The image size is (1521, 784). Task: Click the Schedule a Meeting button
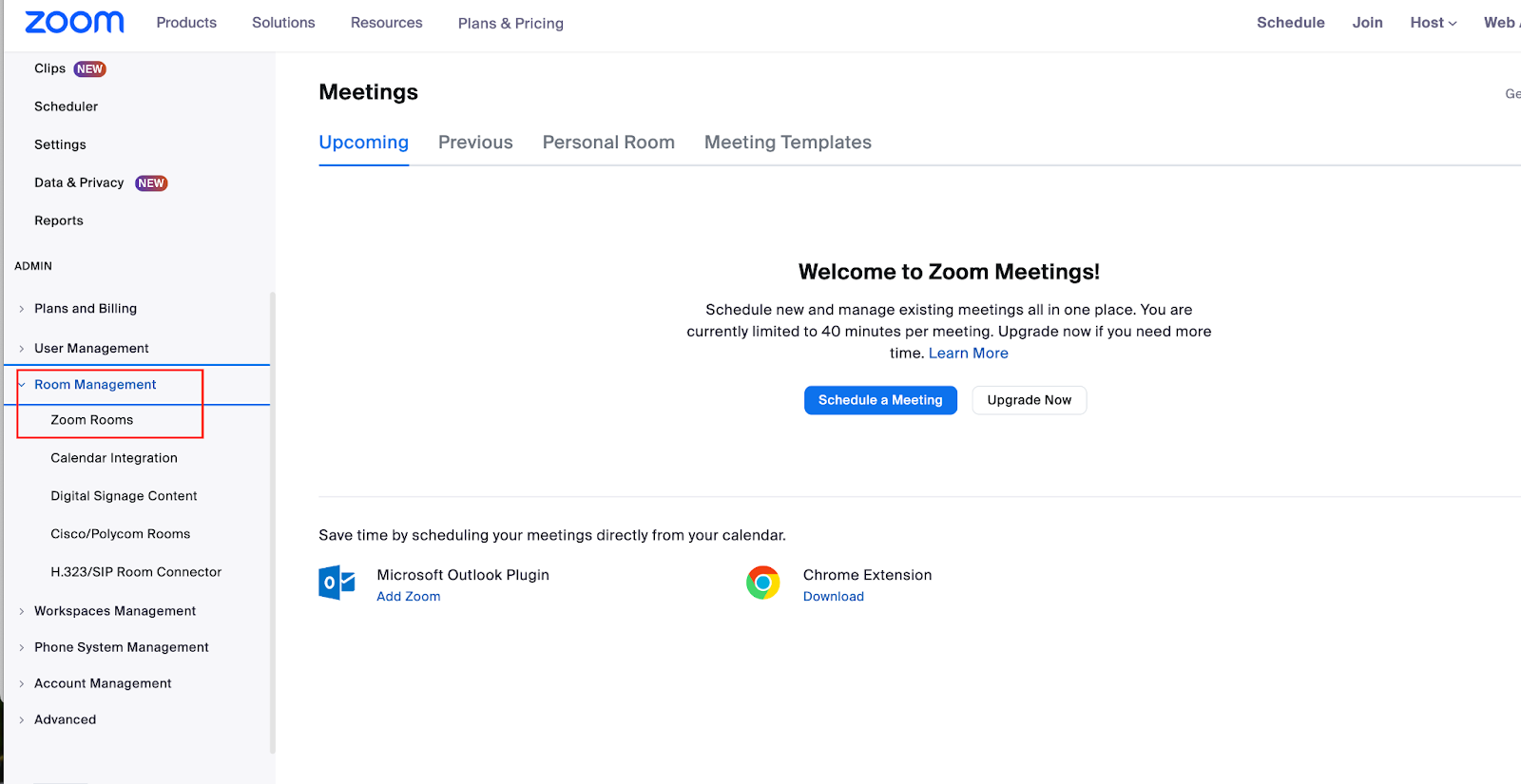(880, 400)
